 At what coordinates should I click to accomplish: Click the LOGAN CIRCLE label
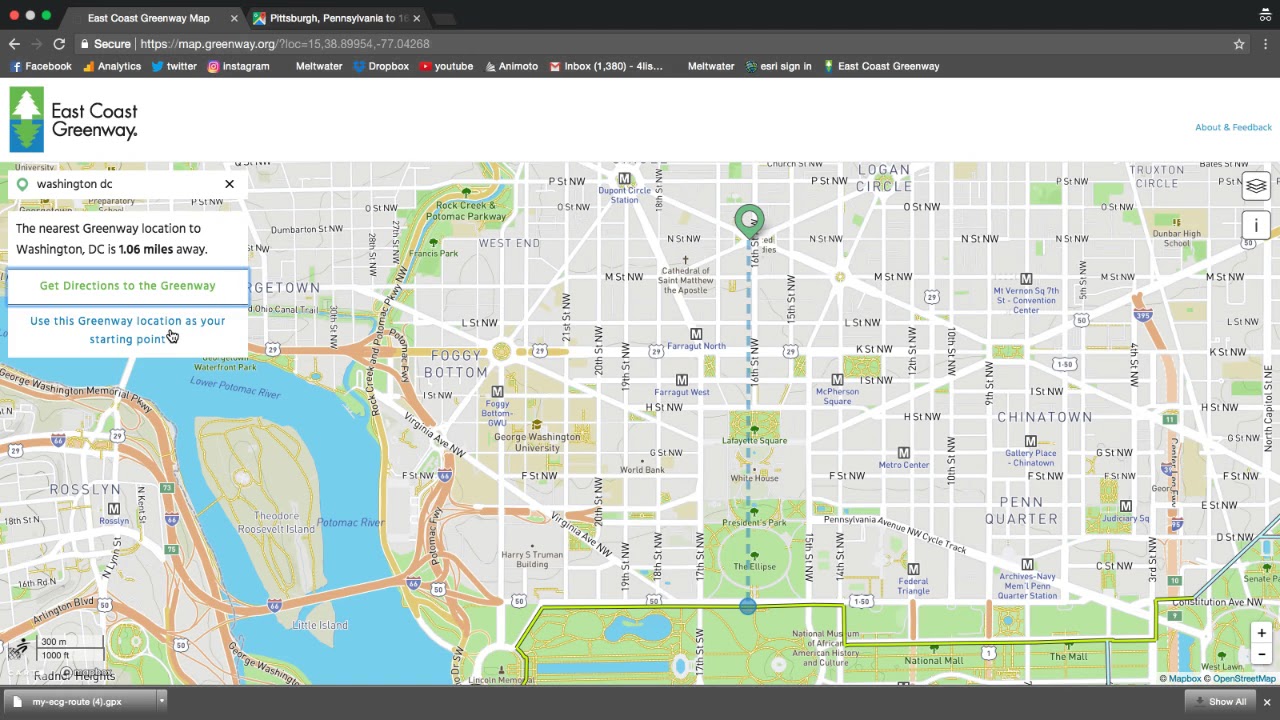point(884,178)
